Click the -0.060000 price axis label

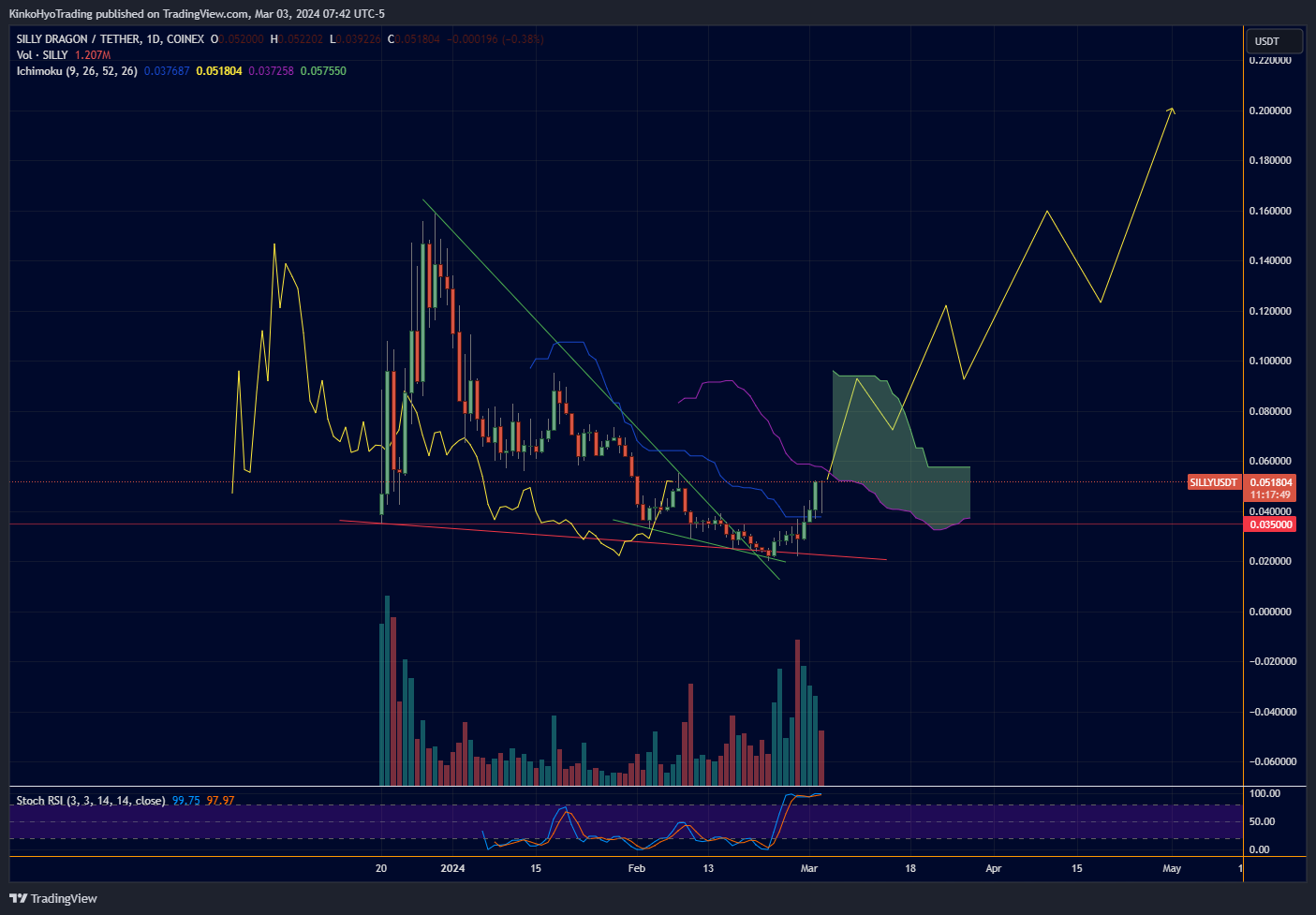[x=1273, y=761]
